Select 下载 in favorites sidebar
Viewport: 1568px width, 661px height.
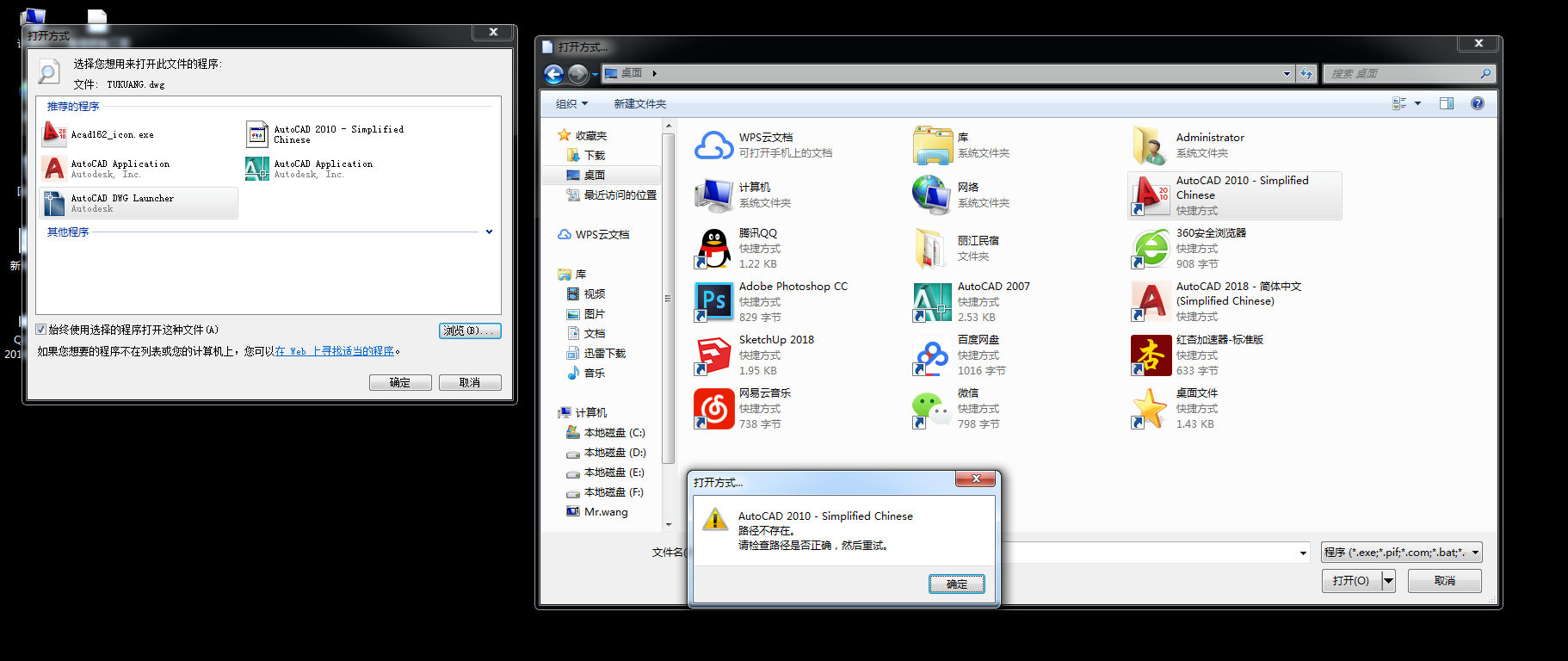(x=595, y=156)
